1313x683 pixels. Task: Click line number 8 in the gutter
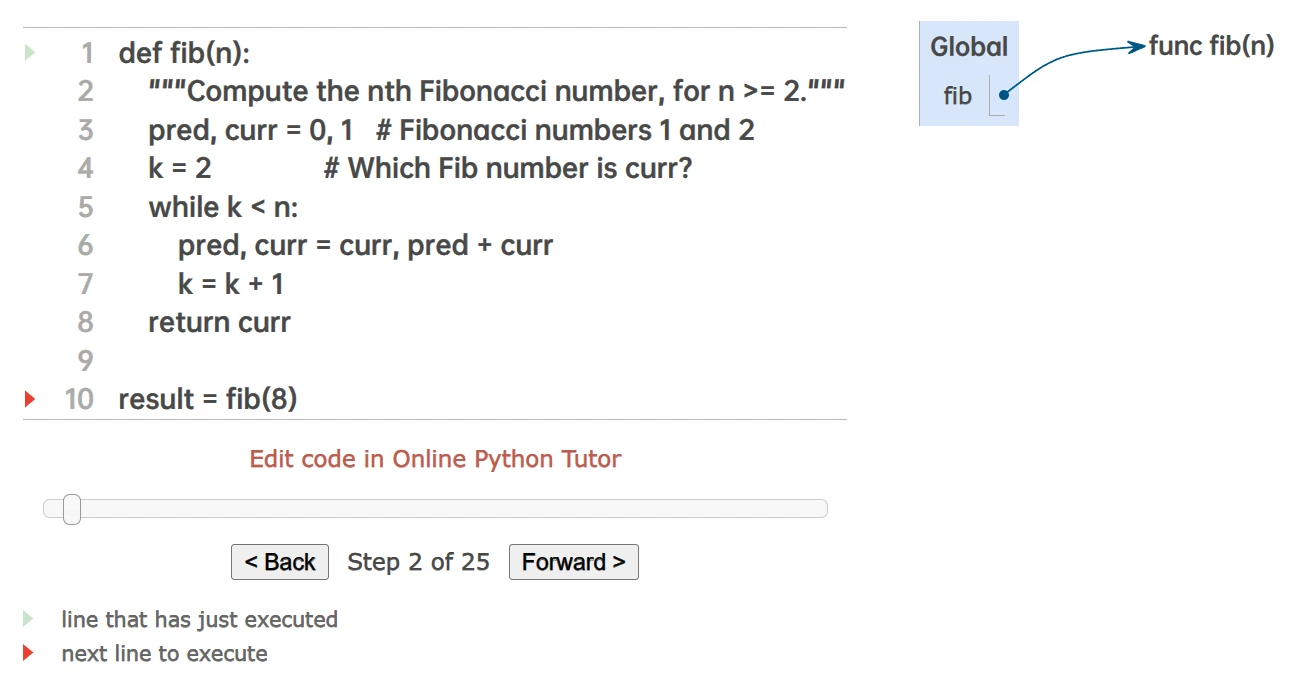(85, 322)
